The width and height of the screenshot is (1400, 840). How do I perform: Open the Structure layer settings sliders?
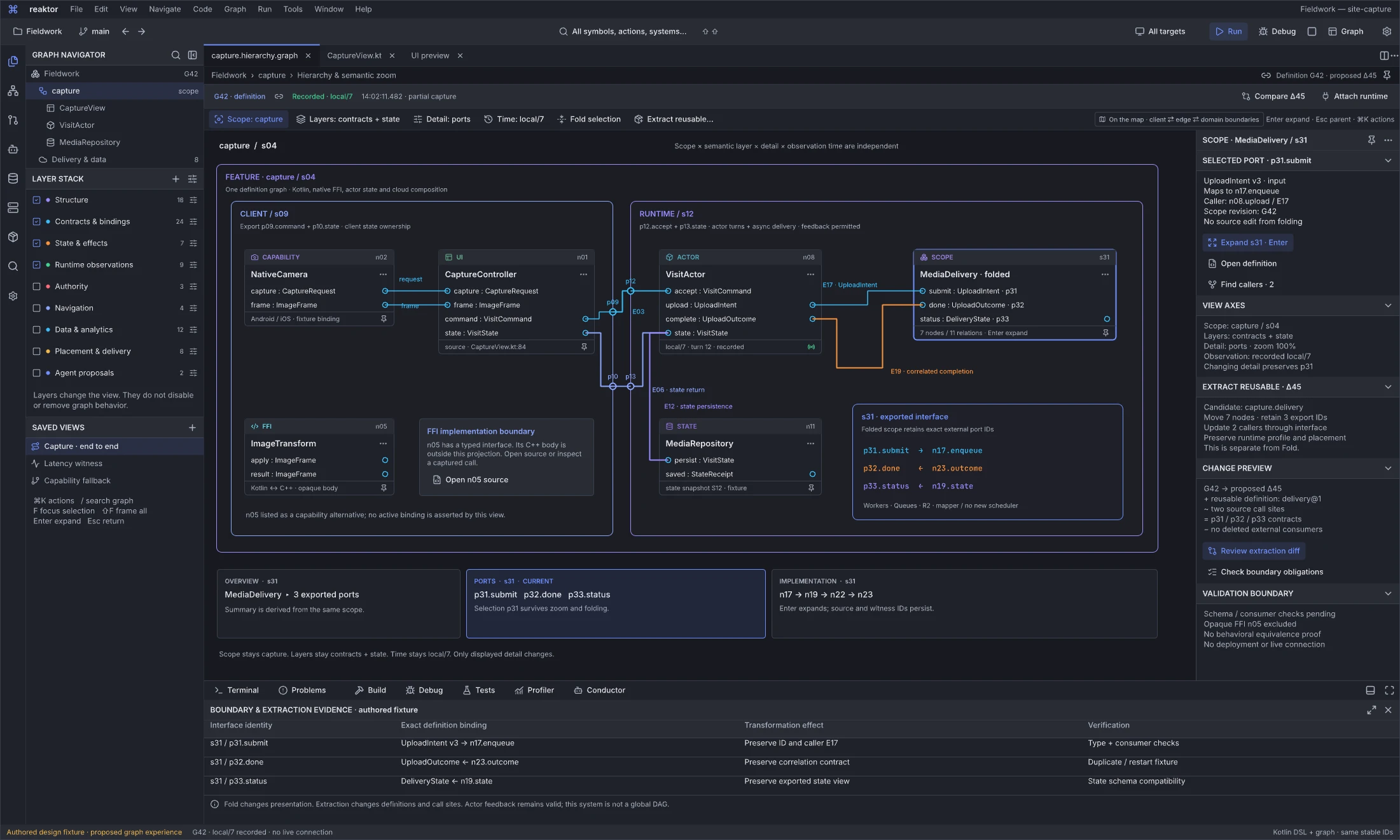click(193, 200)
